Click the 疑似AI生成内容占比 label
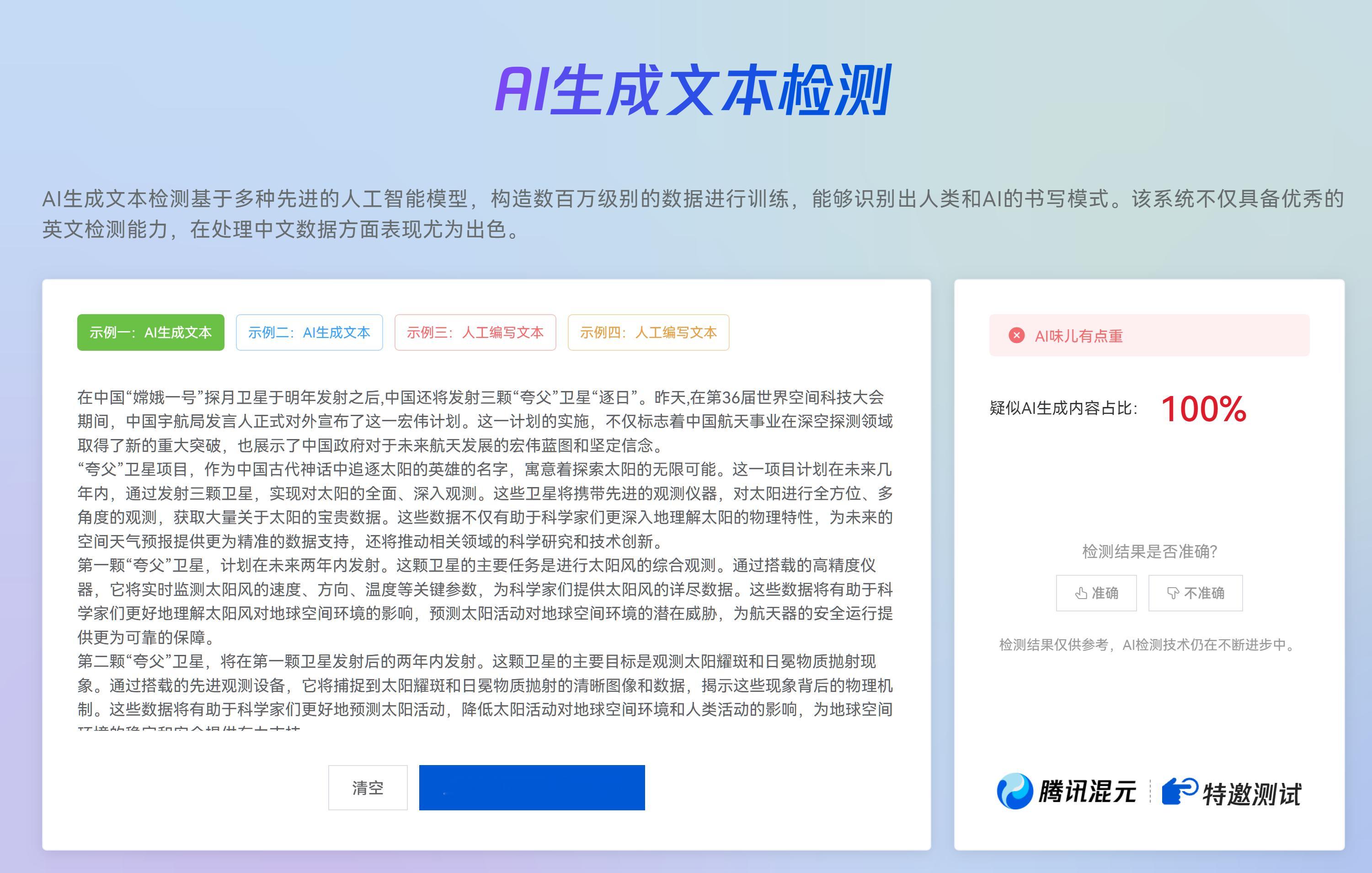The height and width of the screenshot is (873, 1372). 1063,408
